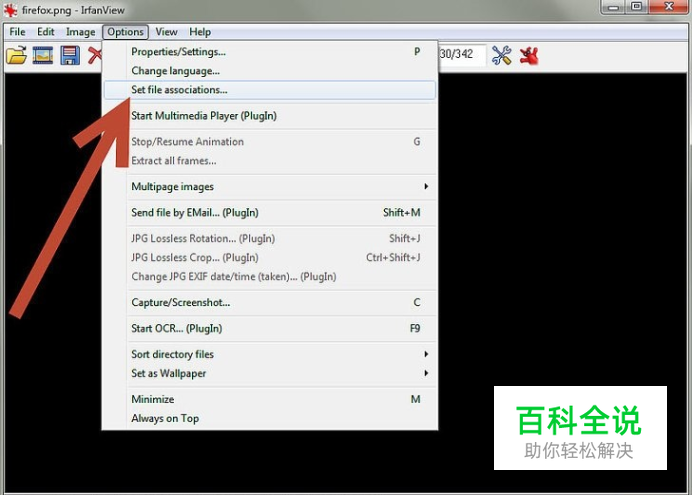Expand the Sort directory files submenu
This screenshot has height=495, width=692.
270,354
